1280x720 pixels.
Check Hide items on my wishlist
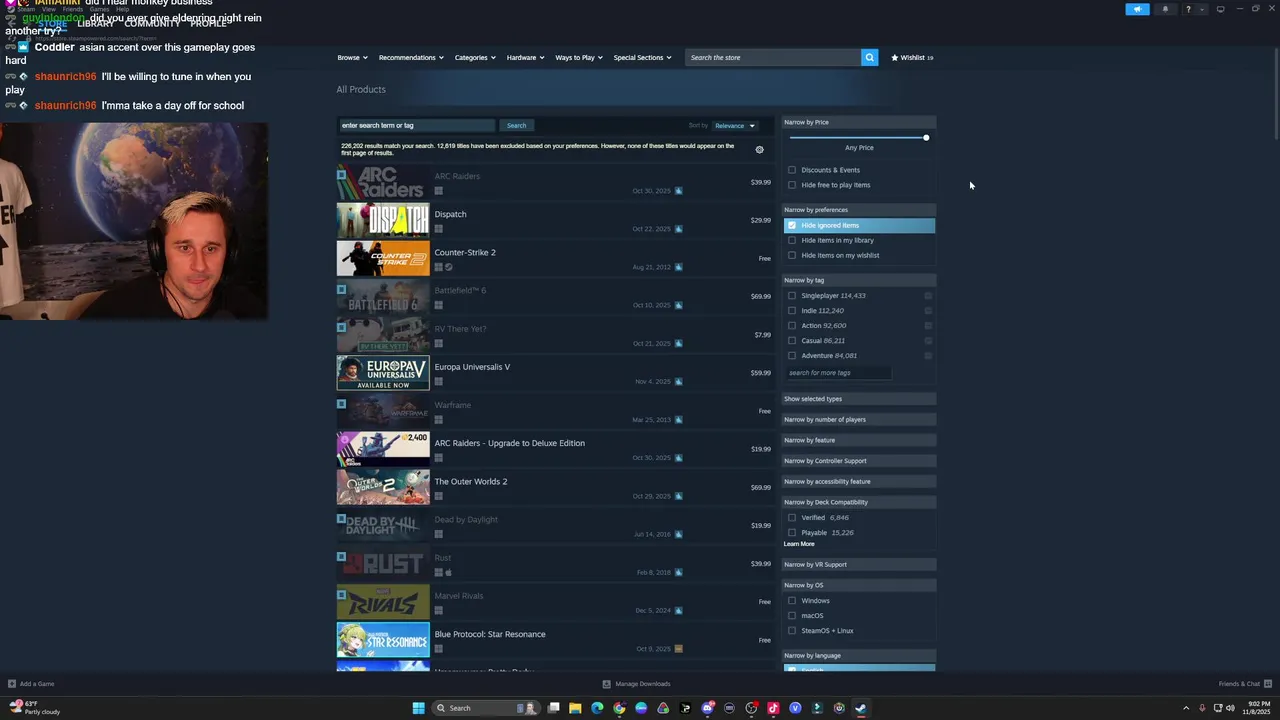pos(792,255)
